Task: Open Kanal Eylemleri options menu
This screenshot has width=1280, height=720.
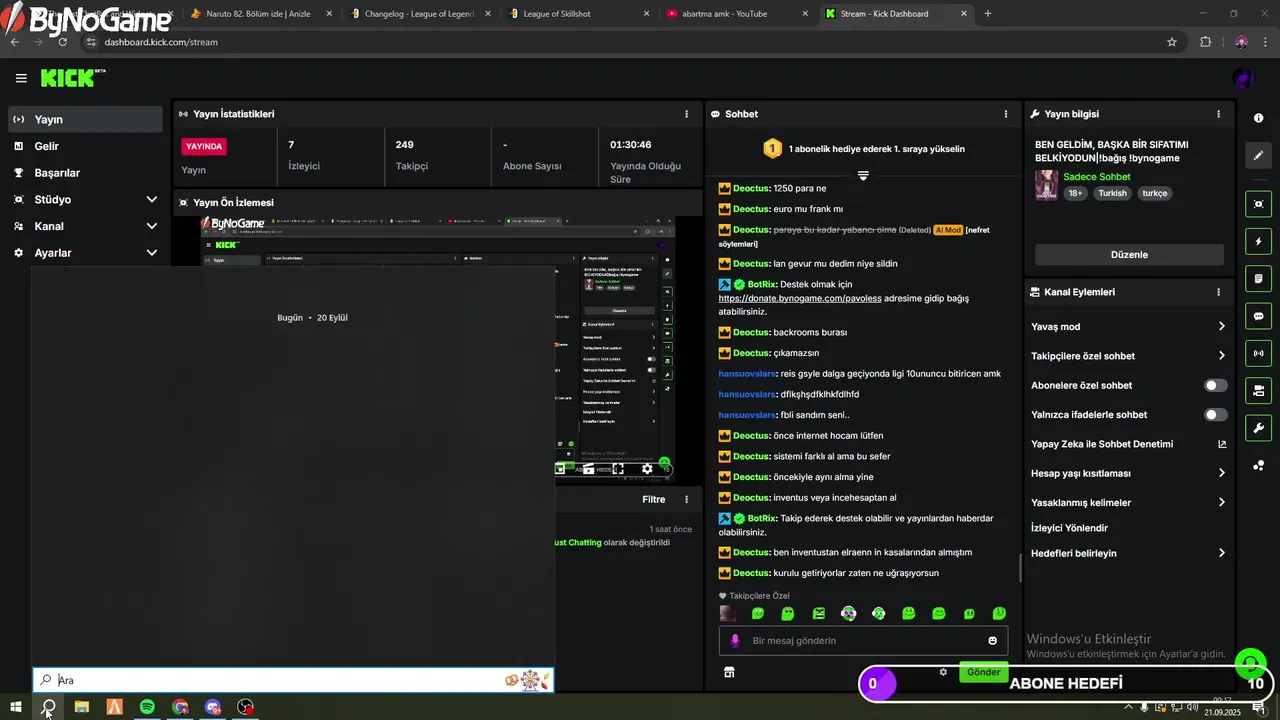Action: [1218, 292]
